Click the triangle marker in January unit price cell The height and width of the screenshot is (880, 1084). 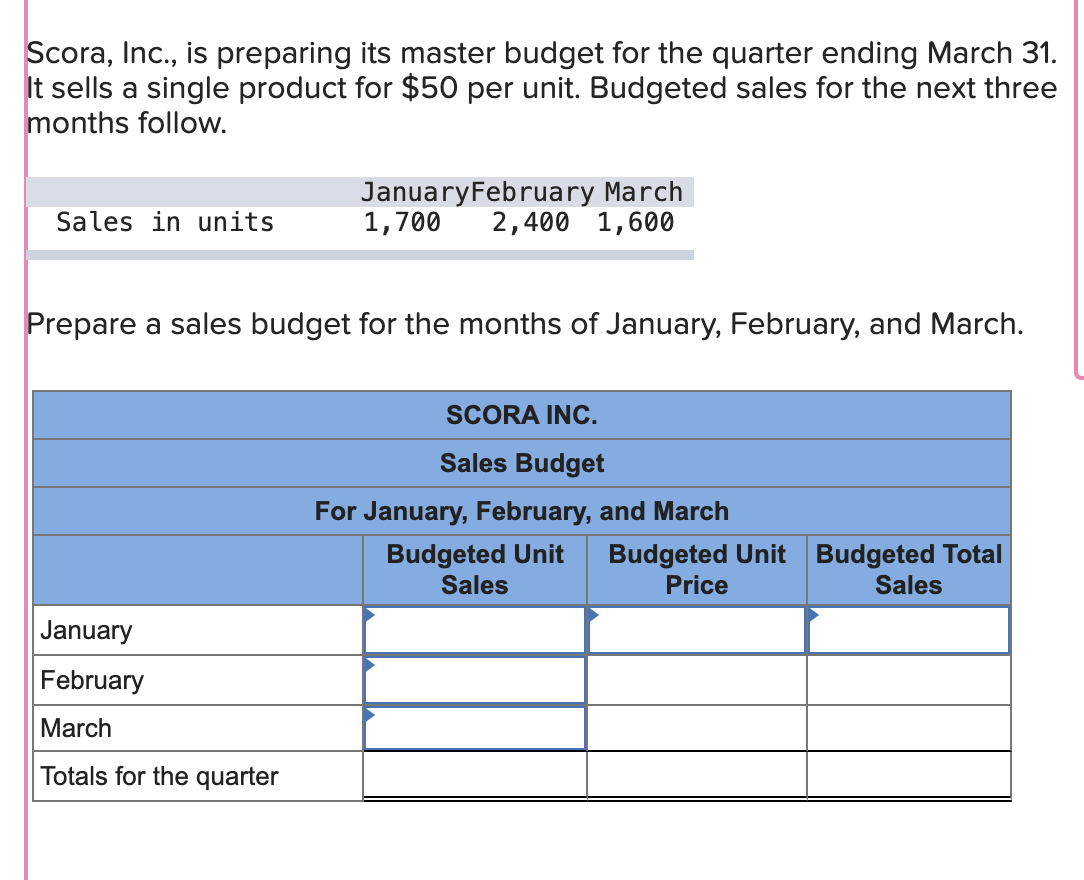coord(594,613)
